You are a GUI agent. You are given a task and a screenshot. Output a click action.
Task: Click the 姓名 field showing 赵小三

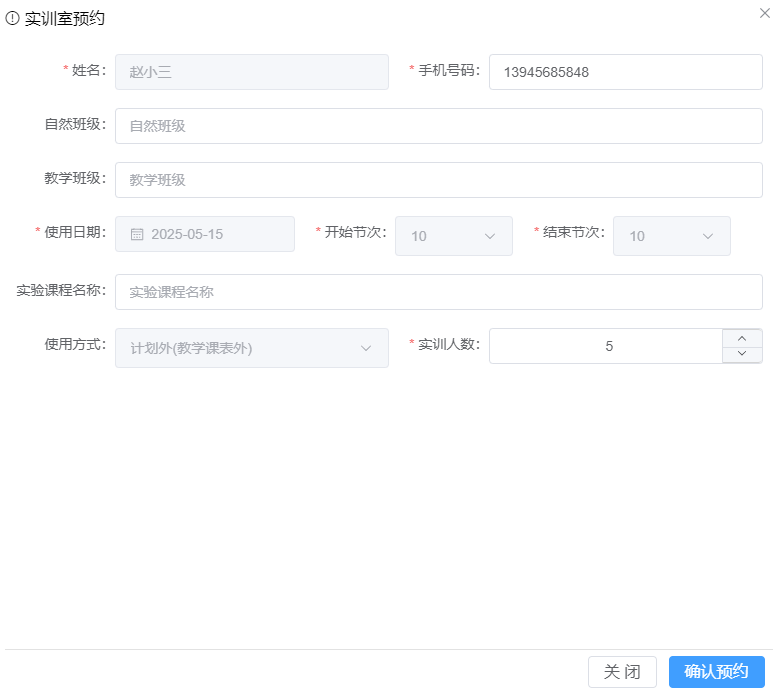251,72
